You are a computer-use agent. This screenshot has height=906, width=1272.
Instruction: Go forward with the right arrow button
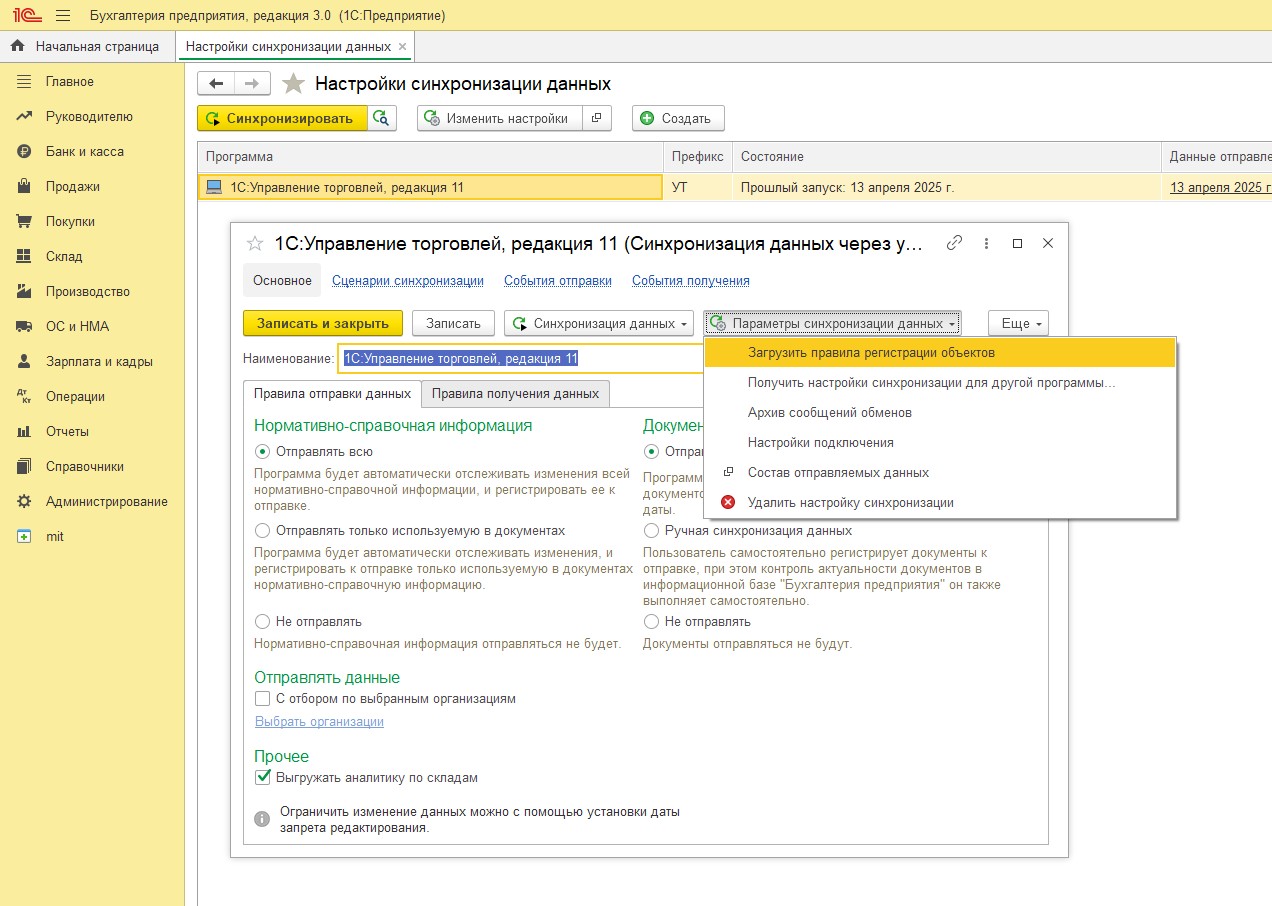tap(252, 83)
